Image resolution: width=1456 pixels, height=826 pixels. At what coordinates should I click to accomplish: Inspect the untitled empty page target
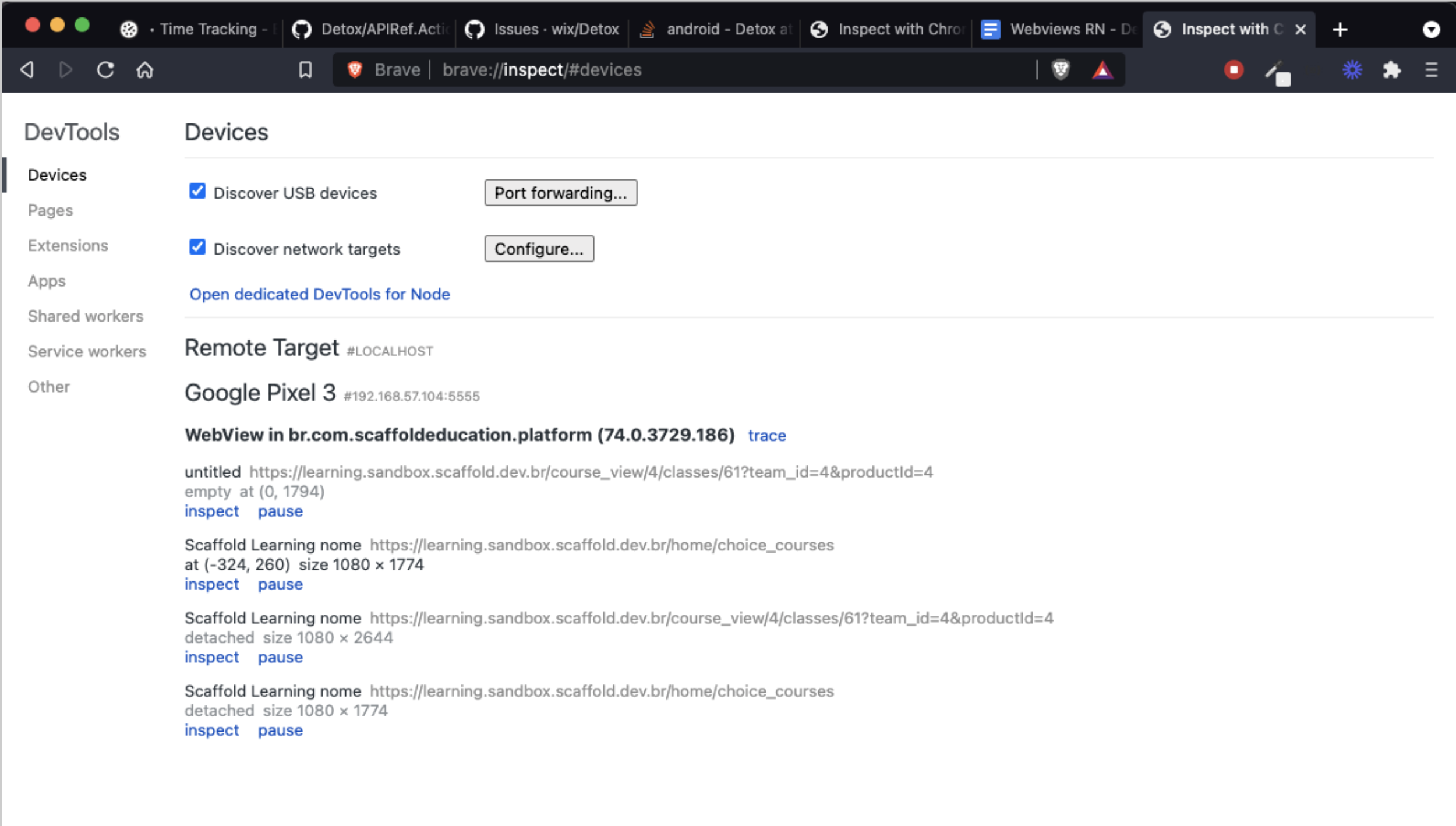(x=211, y=511)
